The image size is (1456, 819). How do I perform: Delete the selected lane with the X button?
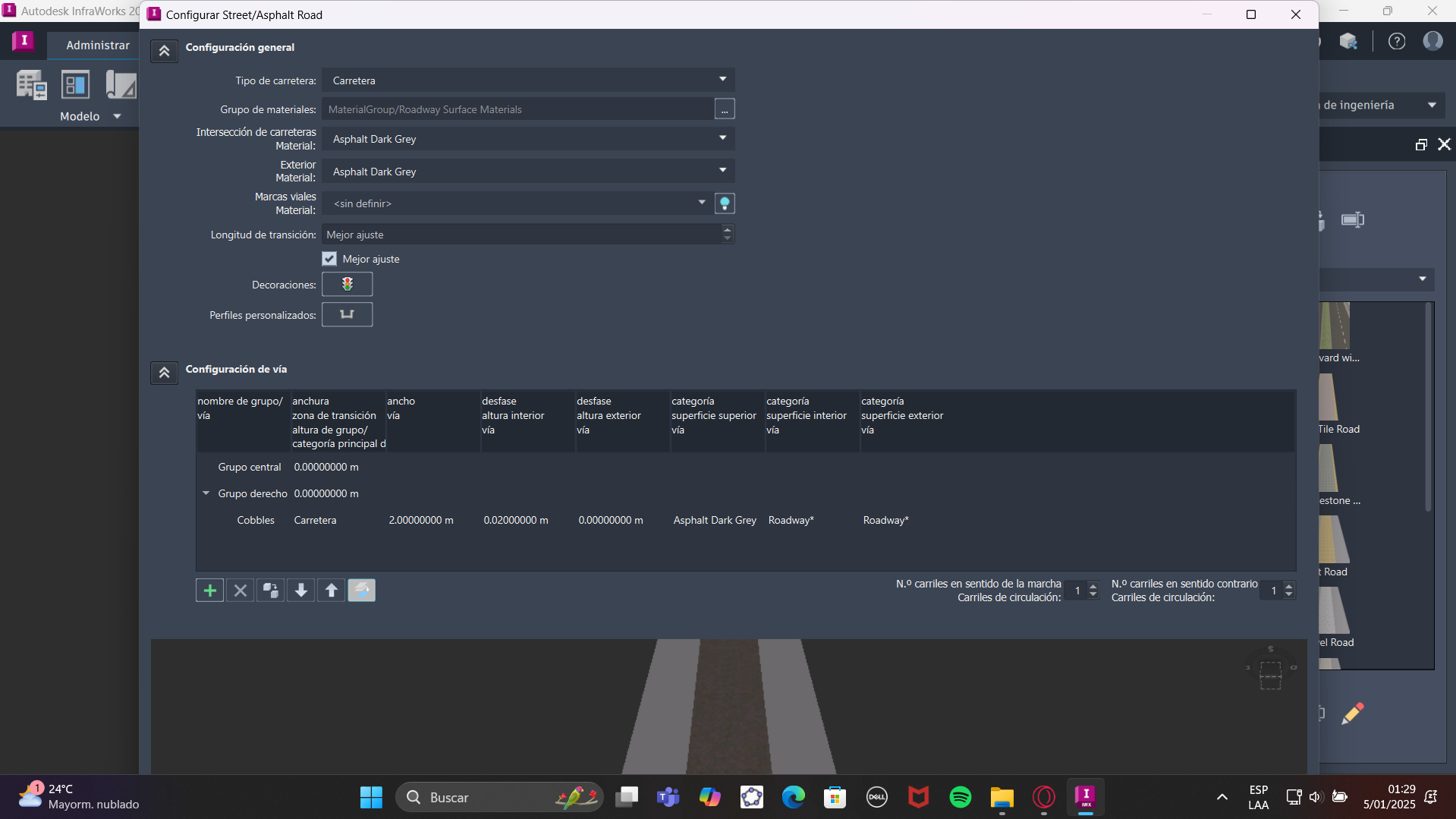coord(240,591)
